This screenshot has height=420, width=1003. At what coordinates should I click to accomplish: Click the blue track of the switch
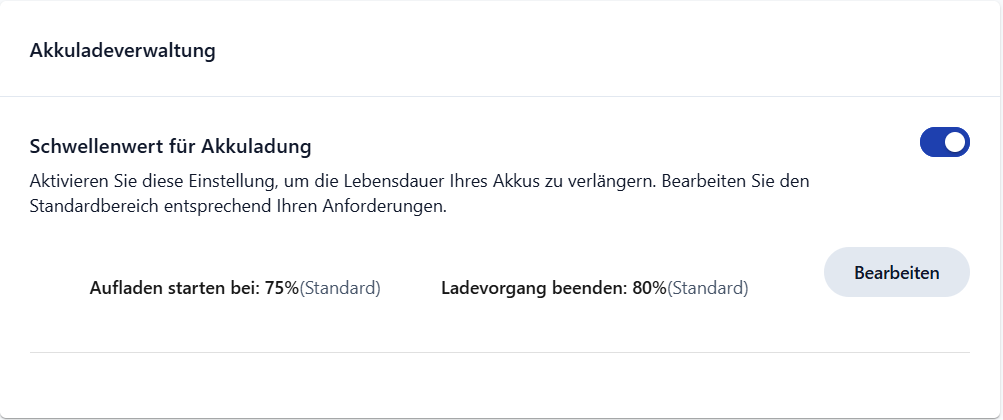(932, 143)
